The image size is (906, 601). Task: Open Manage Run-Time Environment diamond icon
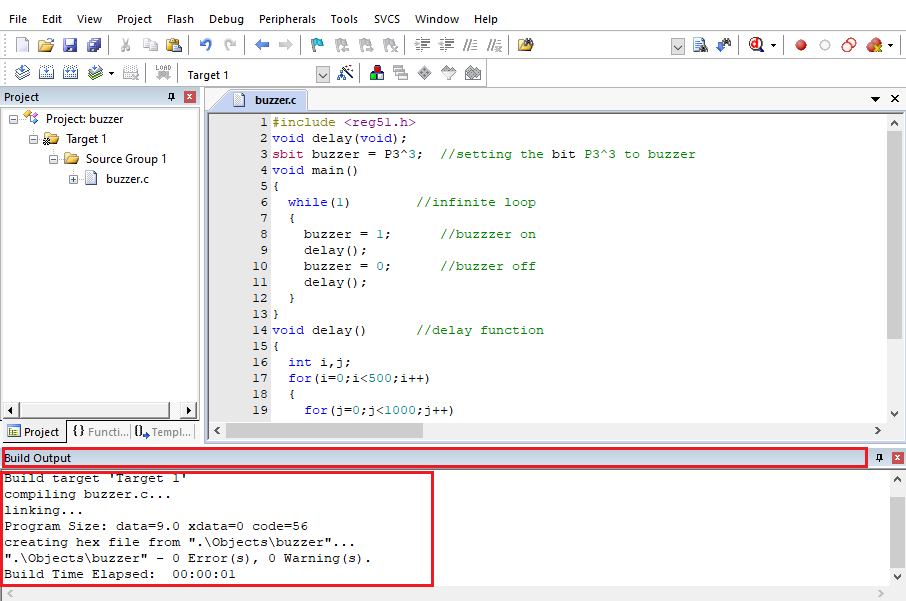[x=425, y=73]
